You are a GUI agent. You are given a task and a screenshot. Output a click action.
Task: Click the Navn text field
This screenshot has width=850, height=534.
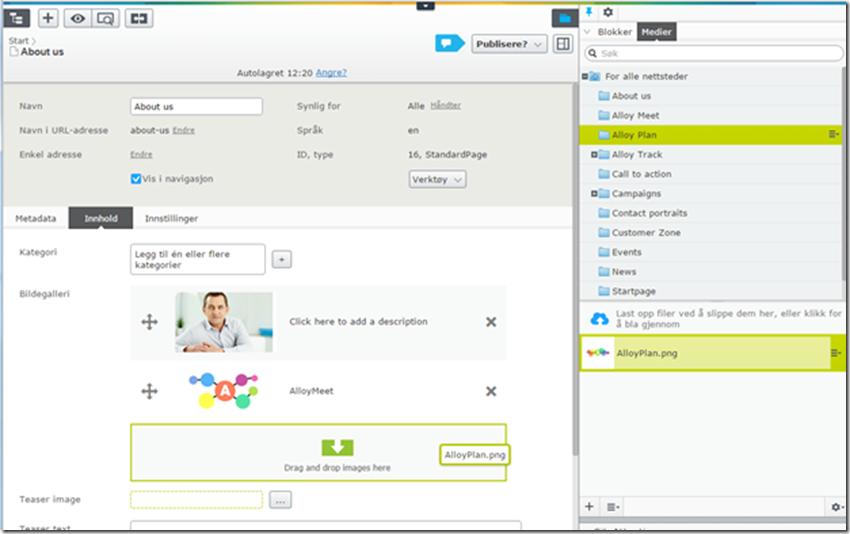tap(196, 106)
